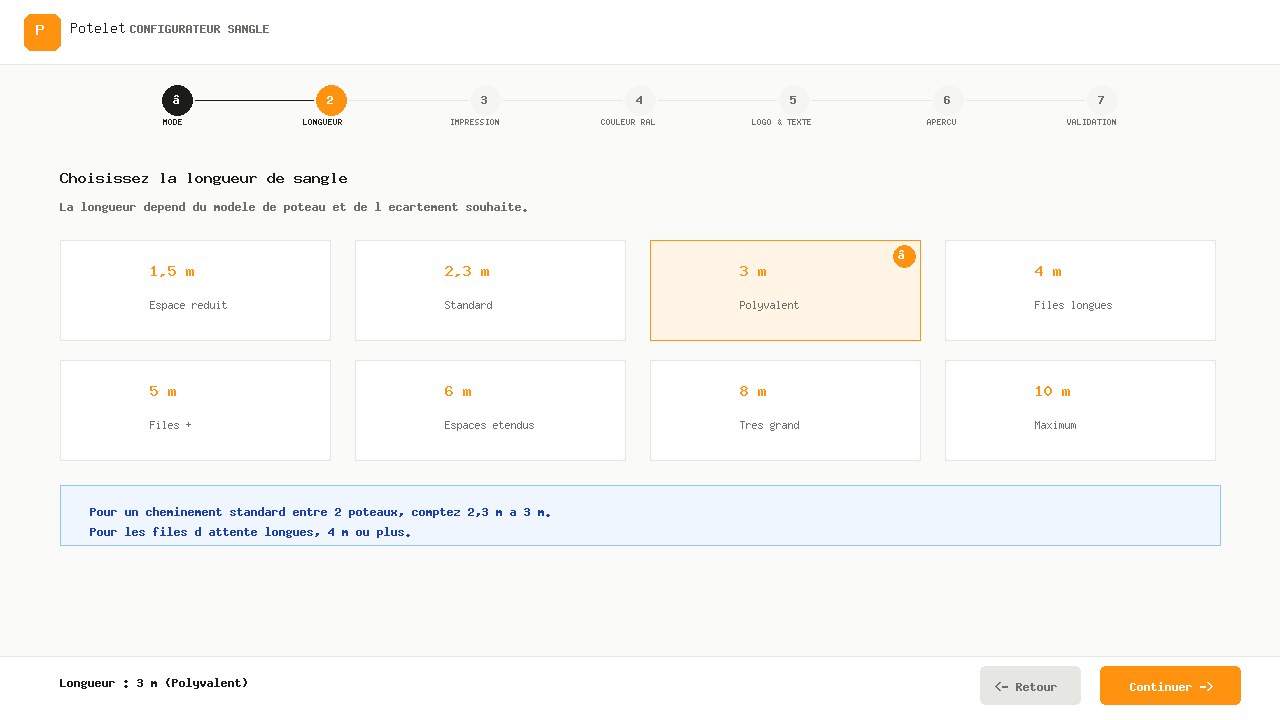Go to step 6 Apercu
Screen dimensions: 1280x720
tap(947, 100)
